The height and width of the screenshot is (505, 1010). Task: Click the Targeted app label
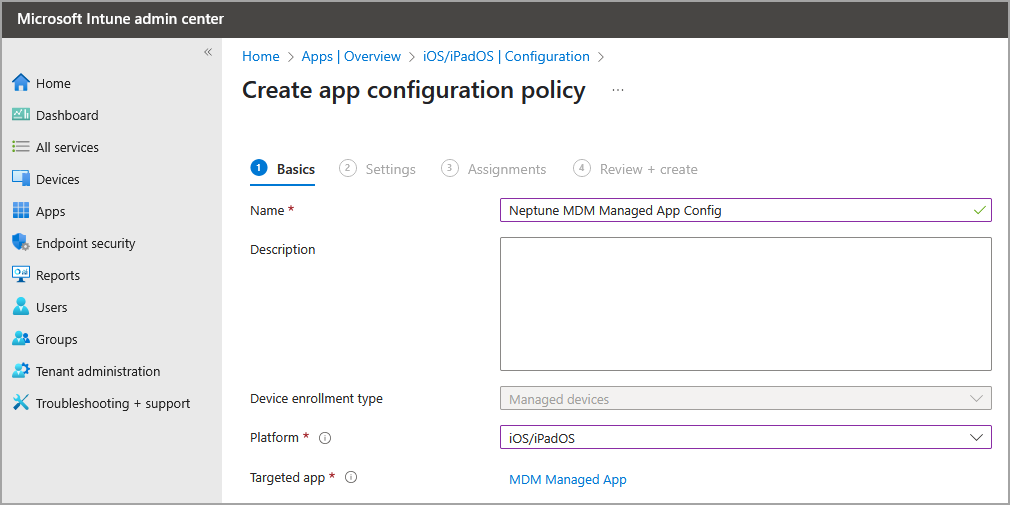(289, 478)
